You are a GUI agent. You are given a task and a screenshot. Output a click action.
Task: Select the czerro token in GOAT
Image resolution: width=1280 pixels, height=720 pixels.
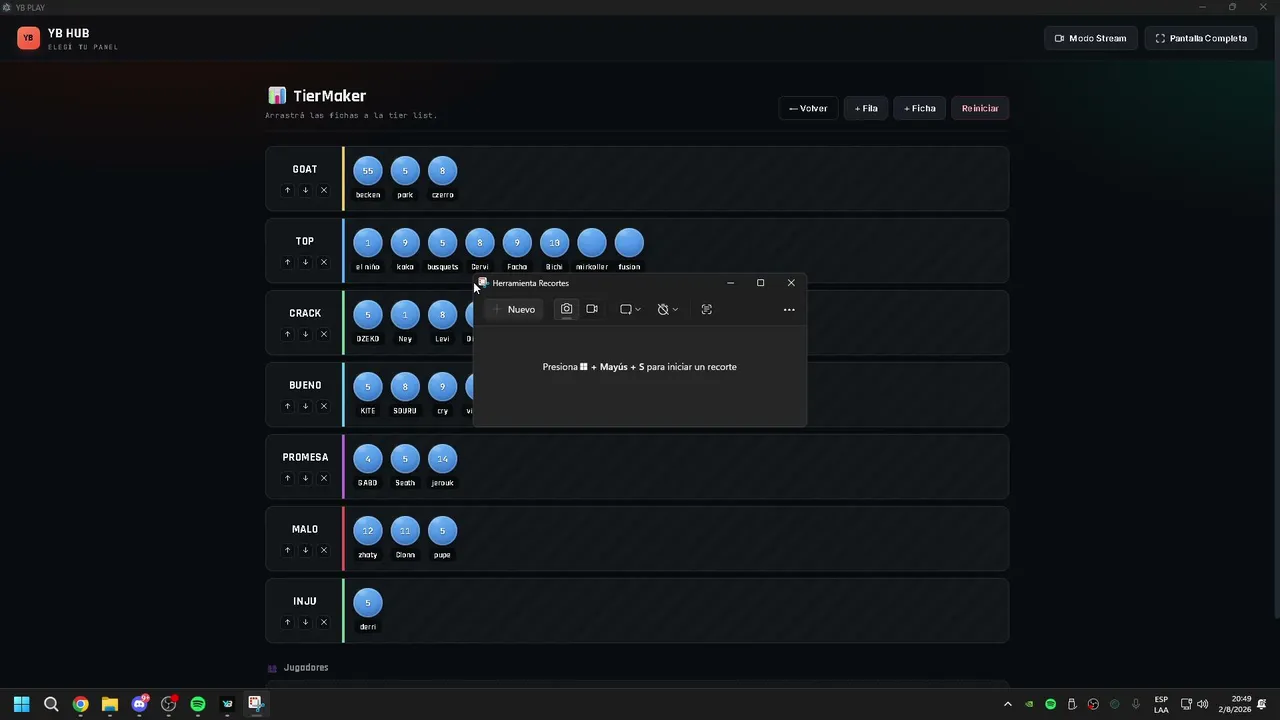(442, 171)
